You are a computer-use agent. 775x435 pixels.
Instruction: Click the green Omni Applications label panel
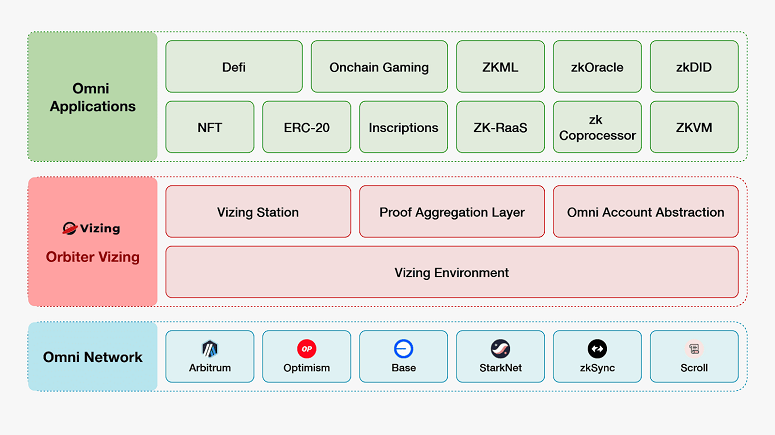click(x=92, y=97)
